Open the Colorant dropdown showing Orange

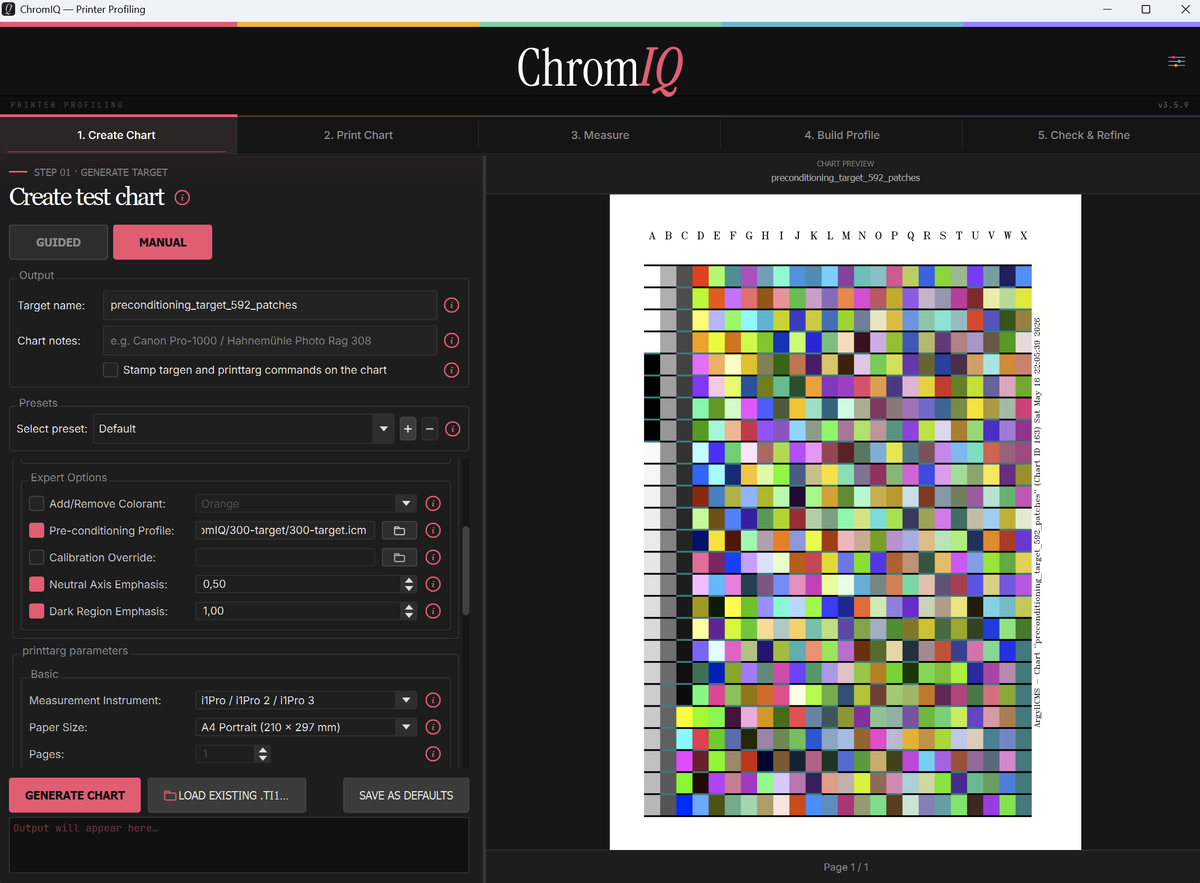305,504
